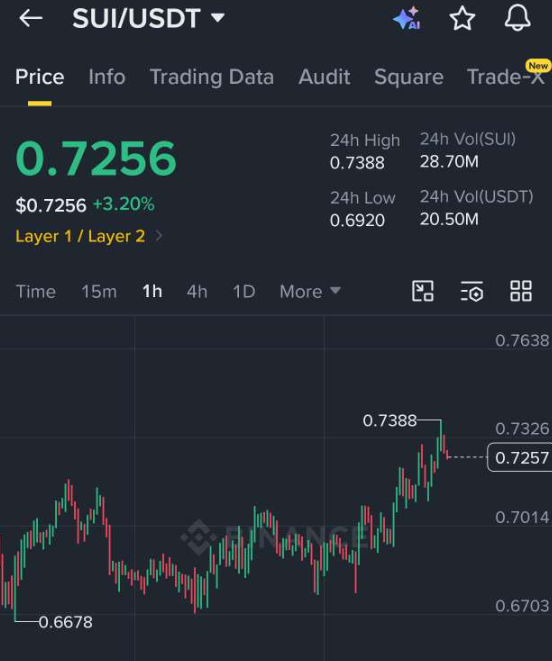This screenshot has width=552, height=661.
Task: Click the 0.7388 chart high label
Action: click(x=390, y=420)
